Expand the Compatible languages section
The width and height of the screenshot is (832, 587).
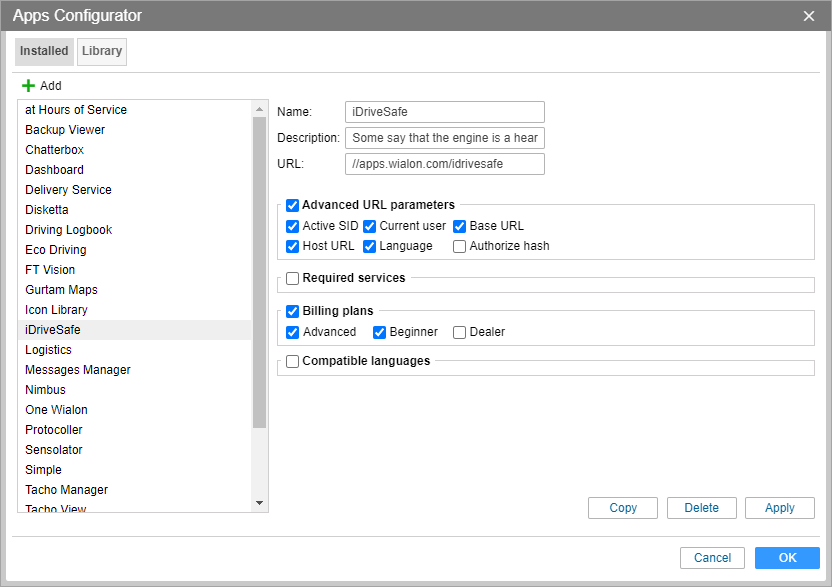click(293, 361)
